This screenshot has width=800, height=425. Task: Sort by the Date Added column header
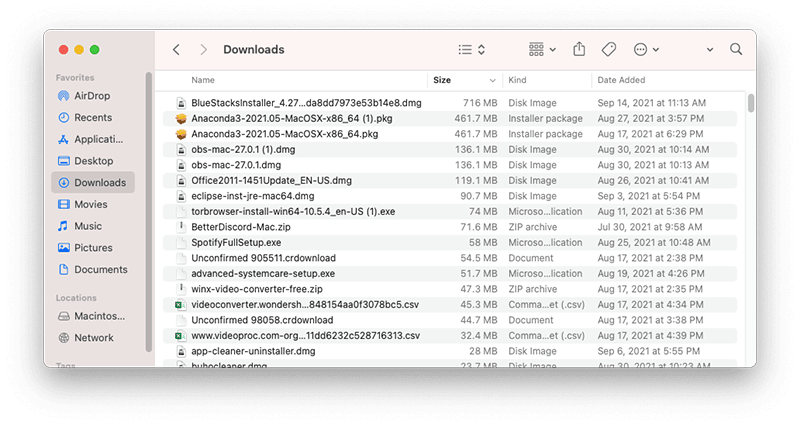621,80
